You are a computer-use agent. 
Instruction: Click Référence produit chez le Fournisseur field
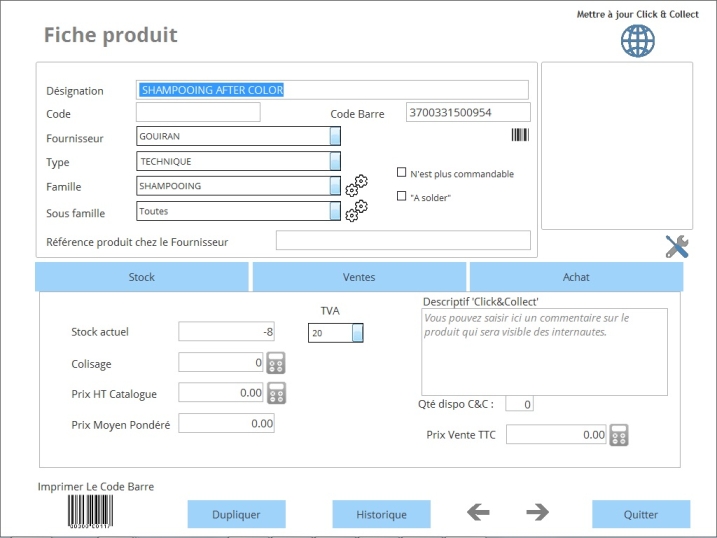tap(403, 240)
